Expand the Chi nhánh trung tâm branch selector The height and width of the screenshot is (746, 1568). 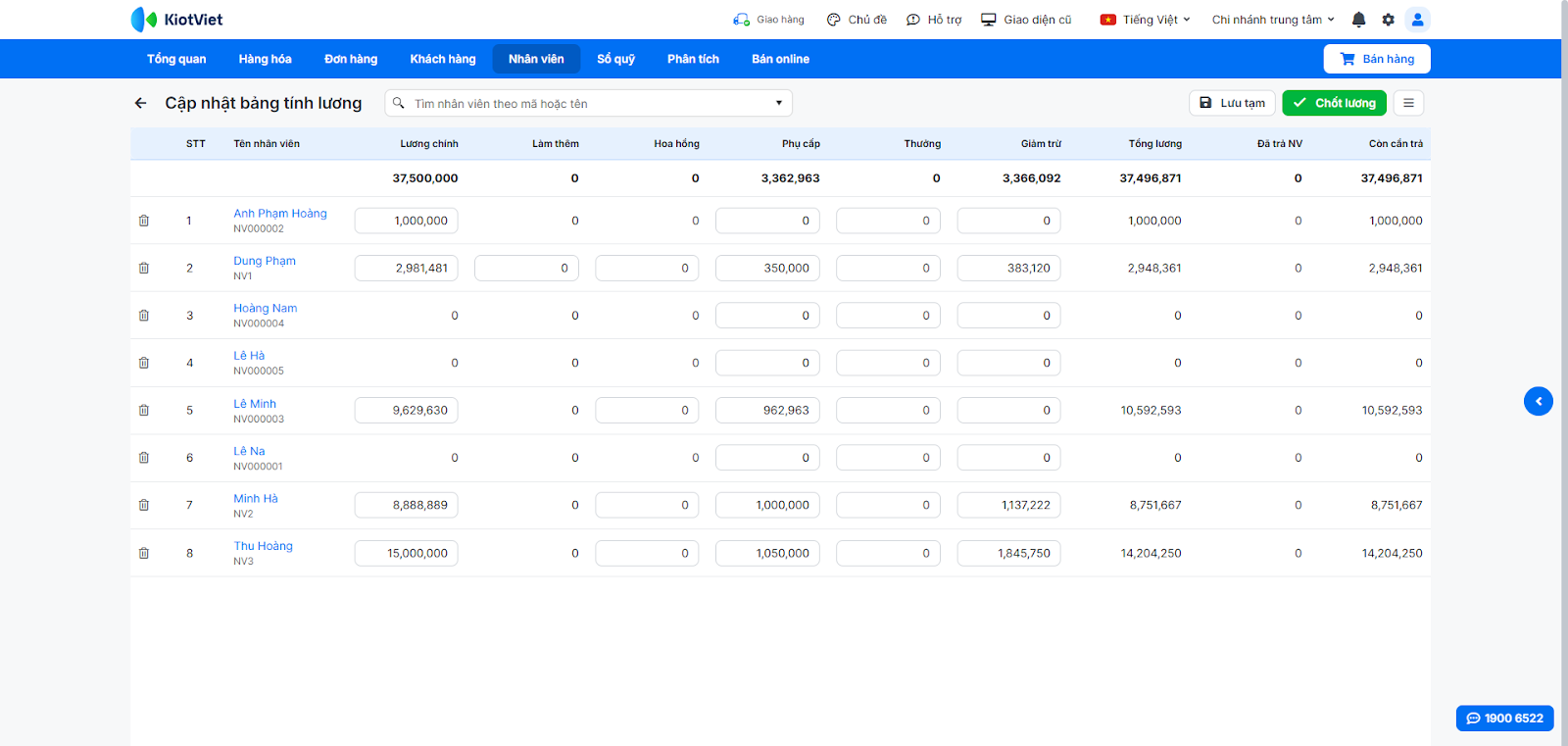pos(1273,20)
